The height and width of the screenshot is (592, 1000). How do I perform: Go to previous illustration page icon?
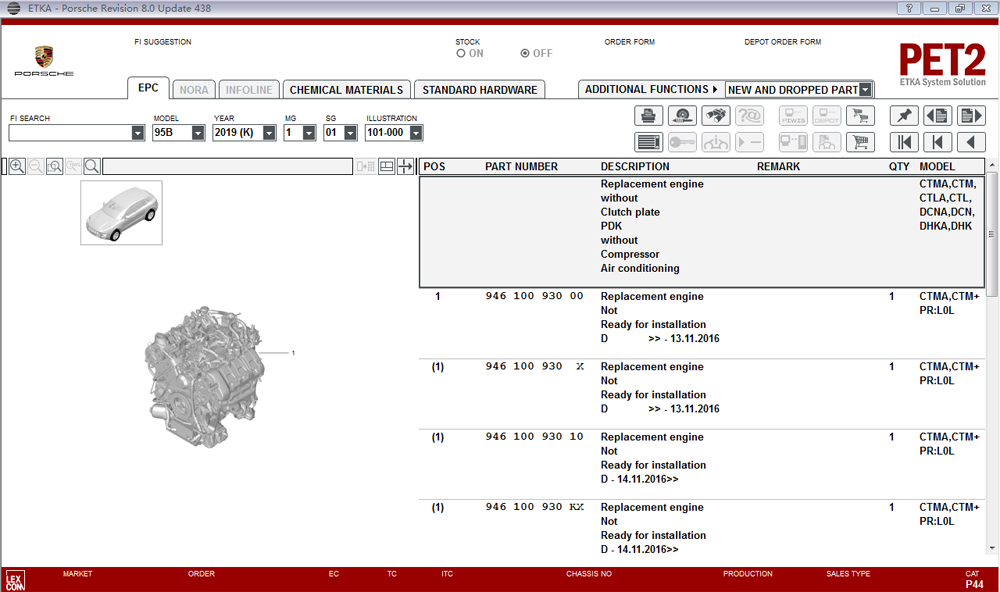click(x=938, y=115)
